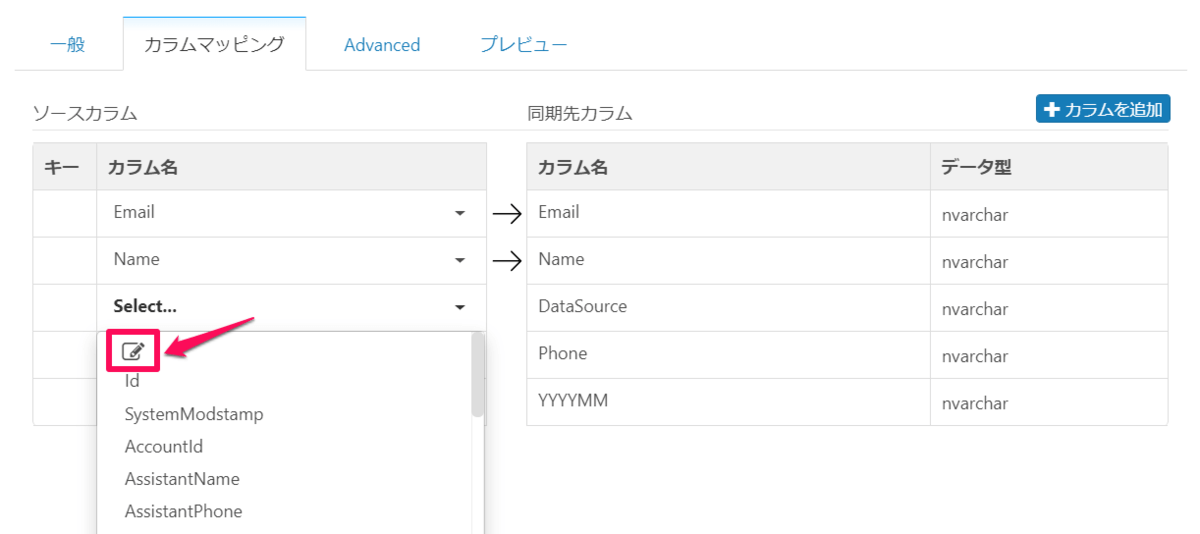Select SystemModstamp in the dropdown list
Screen dimensions: 1200x534
tap(194, 414)
